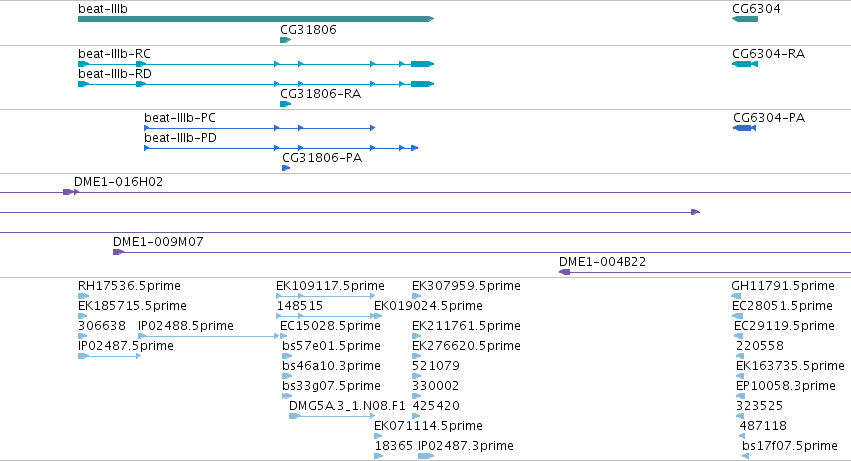Select the beat-IIIb-PD label
The height and width of the screenshot is (461, 851).
tap(180, 138)
